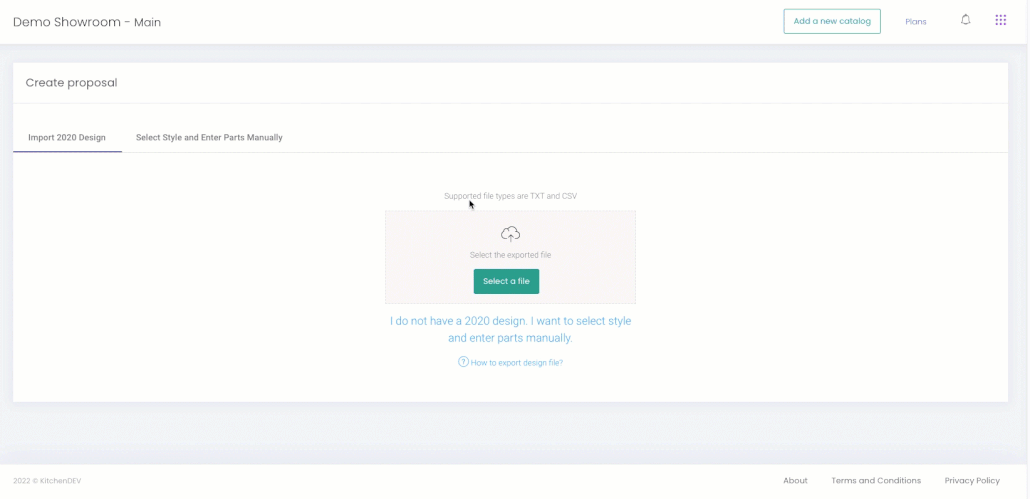Viewport: 1030px width, 499px height.
Task: Open the notifications bell icon
Action: (x=966, y=20)
